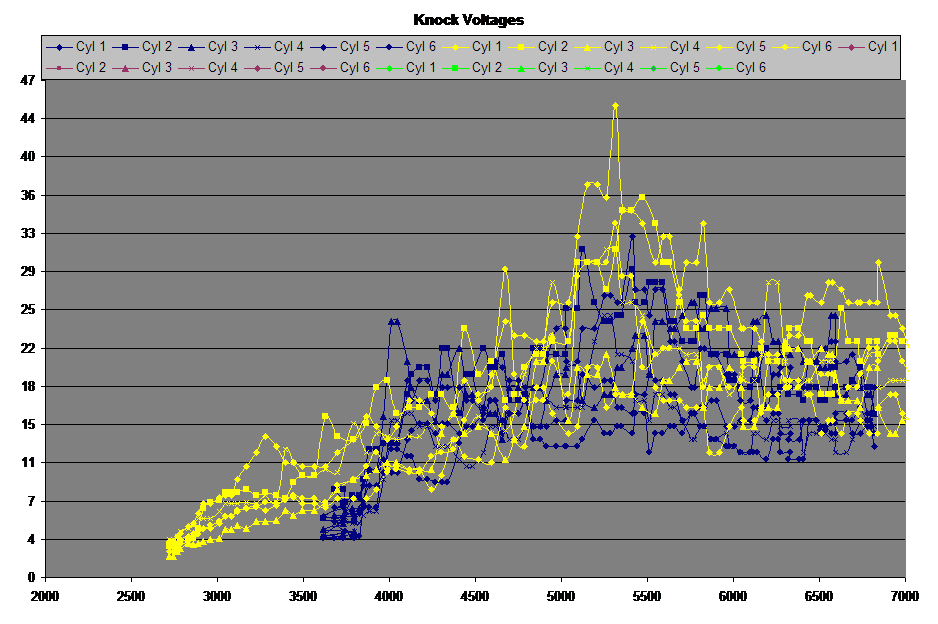This screenshot has width=938, height=624.
Task: Click x-axis label 5500
Action: pyautogui.click(x=647, y=596)
